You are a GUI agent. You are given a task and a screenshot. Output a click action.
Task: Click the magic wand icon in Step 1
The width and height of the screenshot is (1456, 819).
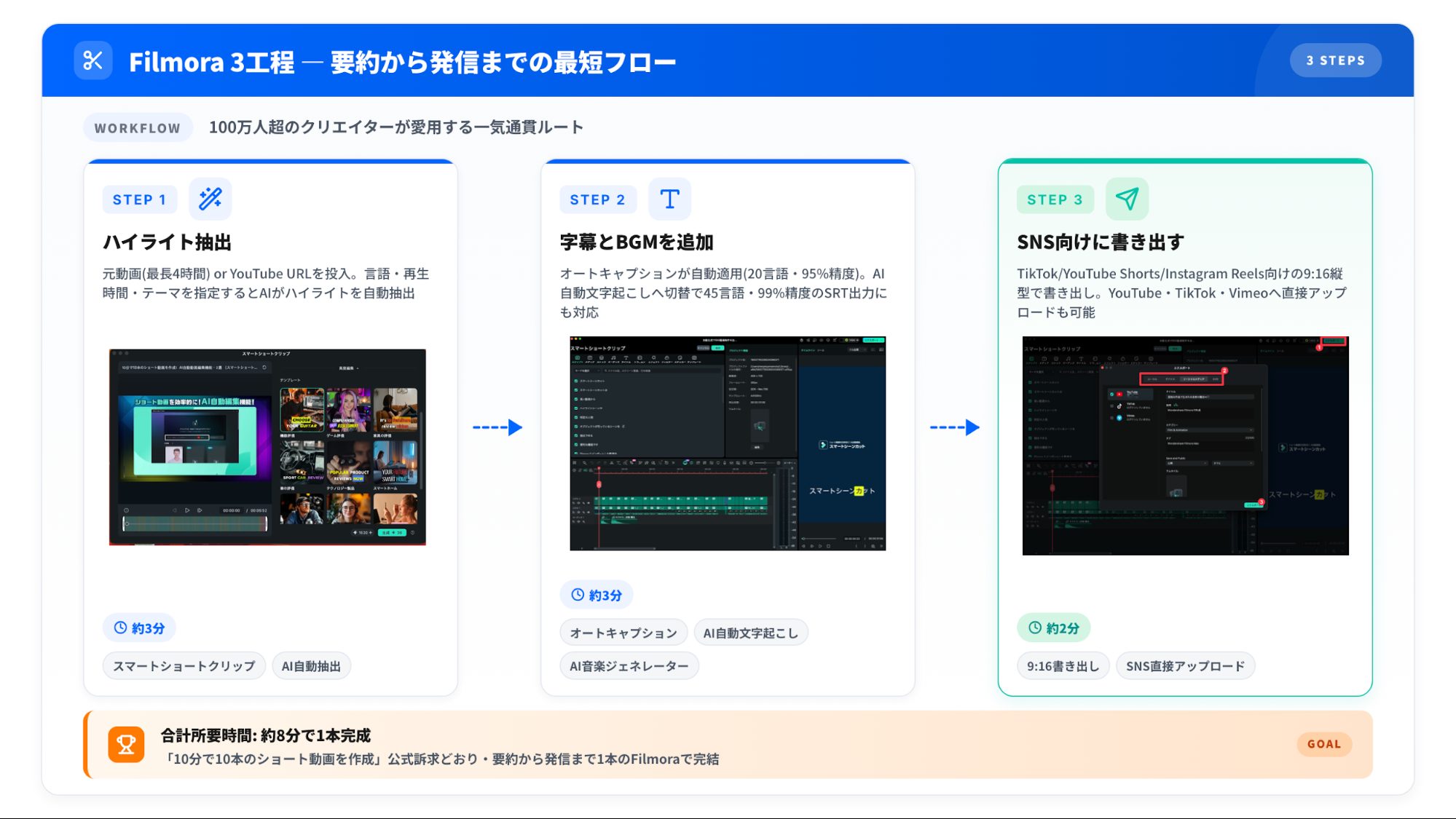tap(210, 199)
